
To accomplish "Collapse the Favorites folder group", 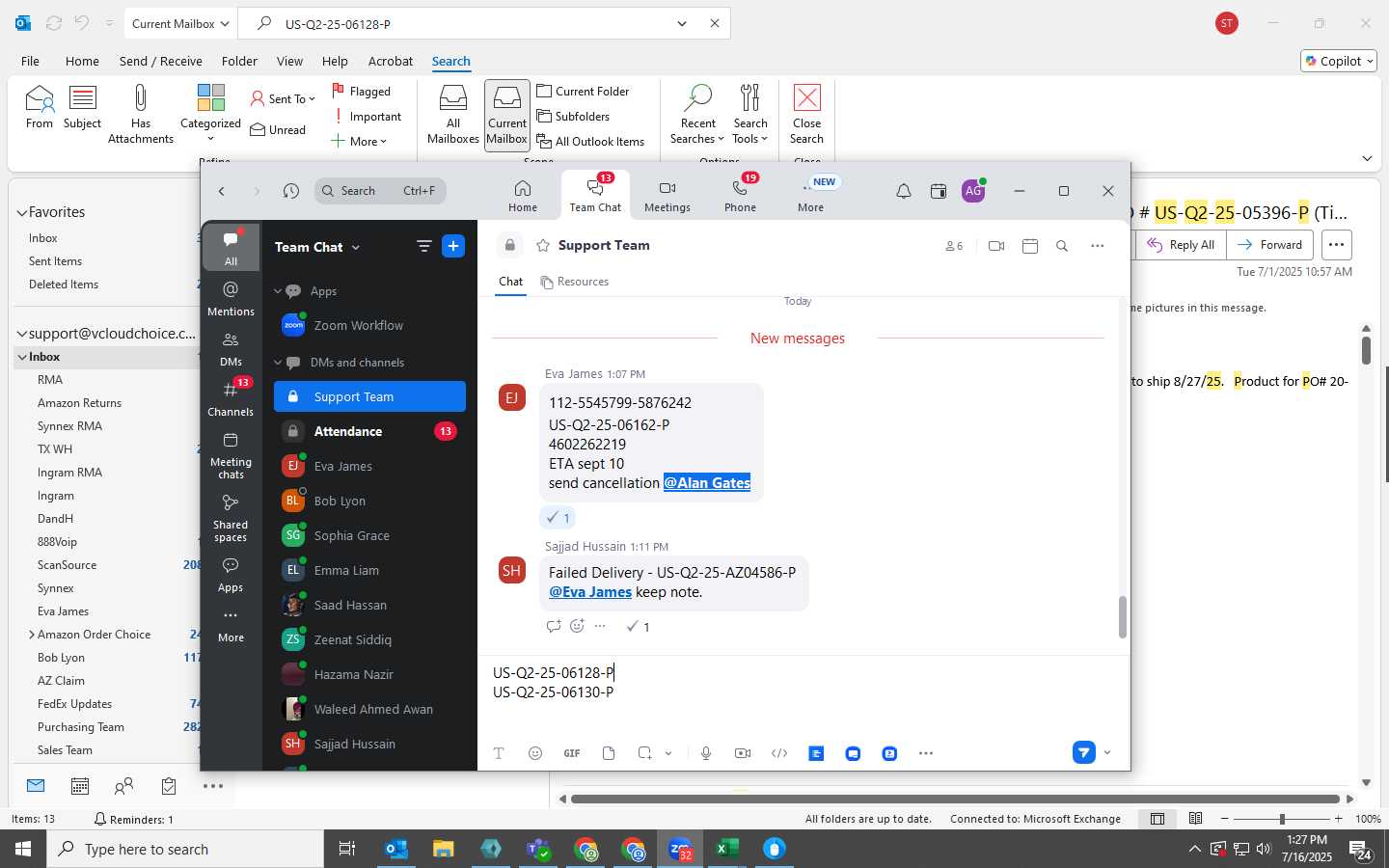I will [x=21, y=212].
